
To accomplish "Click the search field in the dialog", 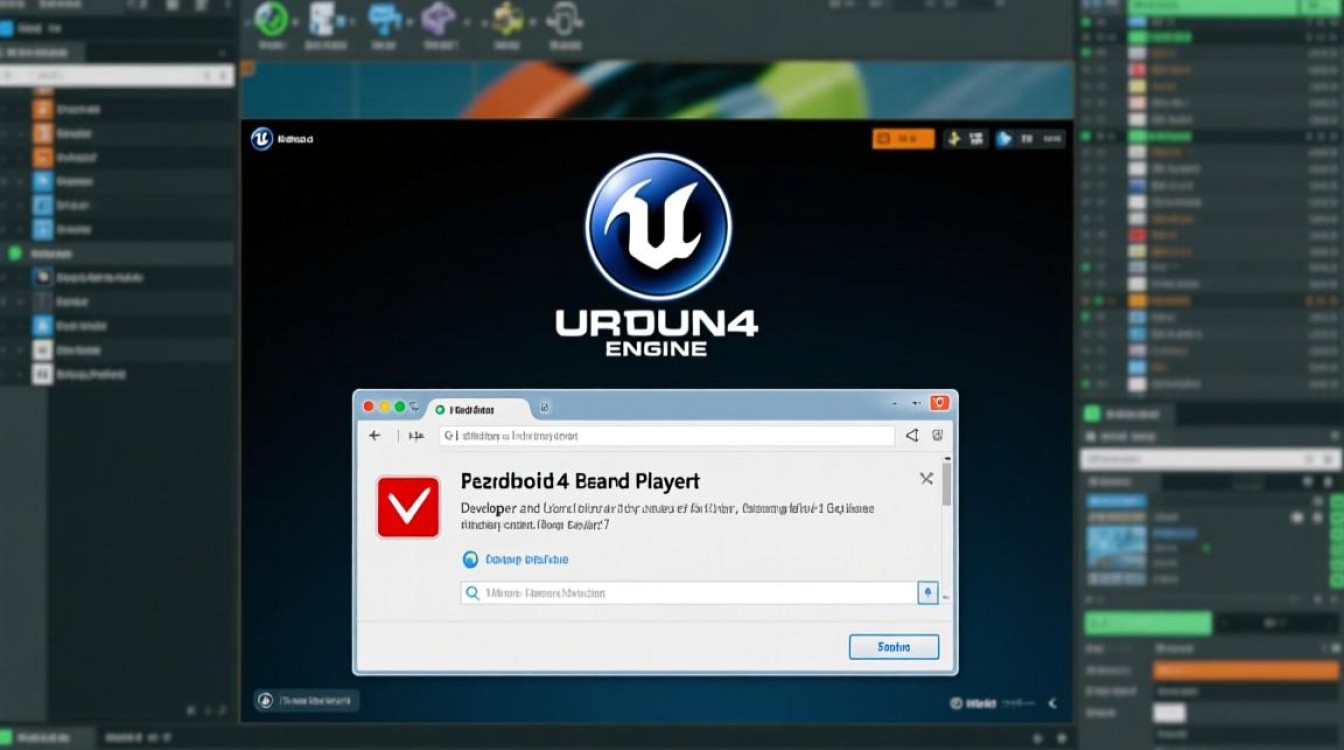I will tap(689, 593).
